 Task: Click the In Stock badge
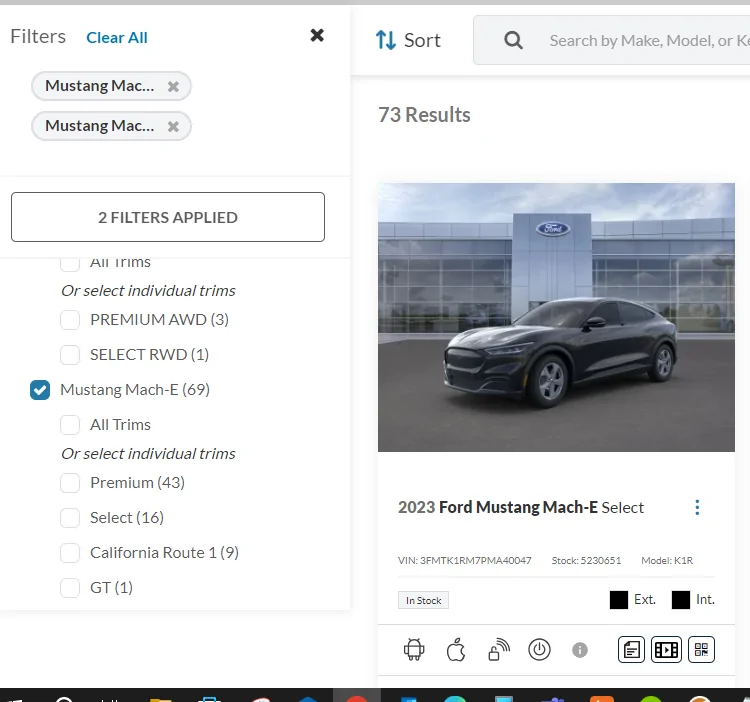tap(423, 600)
